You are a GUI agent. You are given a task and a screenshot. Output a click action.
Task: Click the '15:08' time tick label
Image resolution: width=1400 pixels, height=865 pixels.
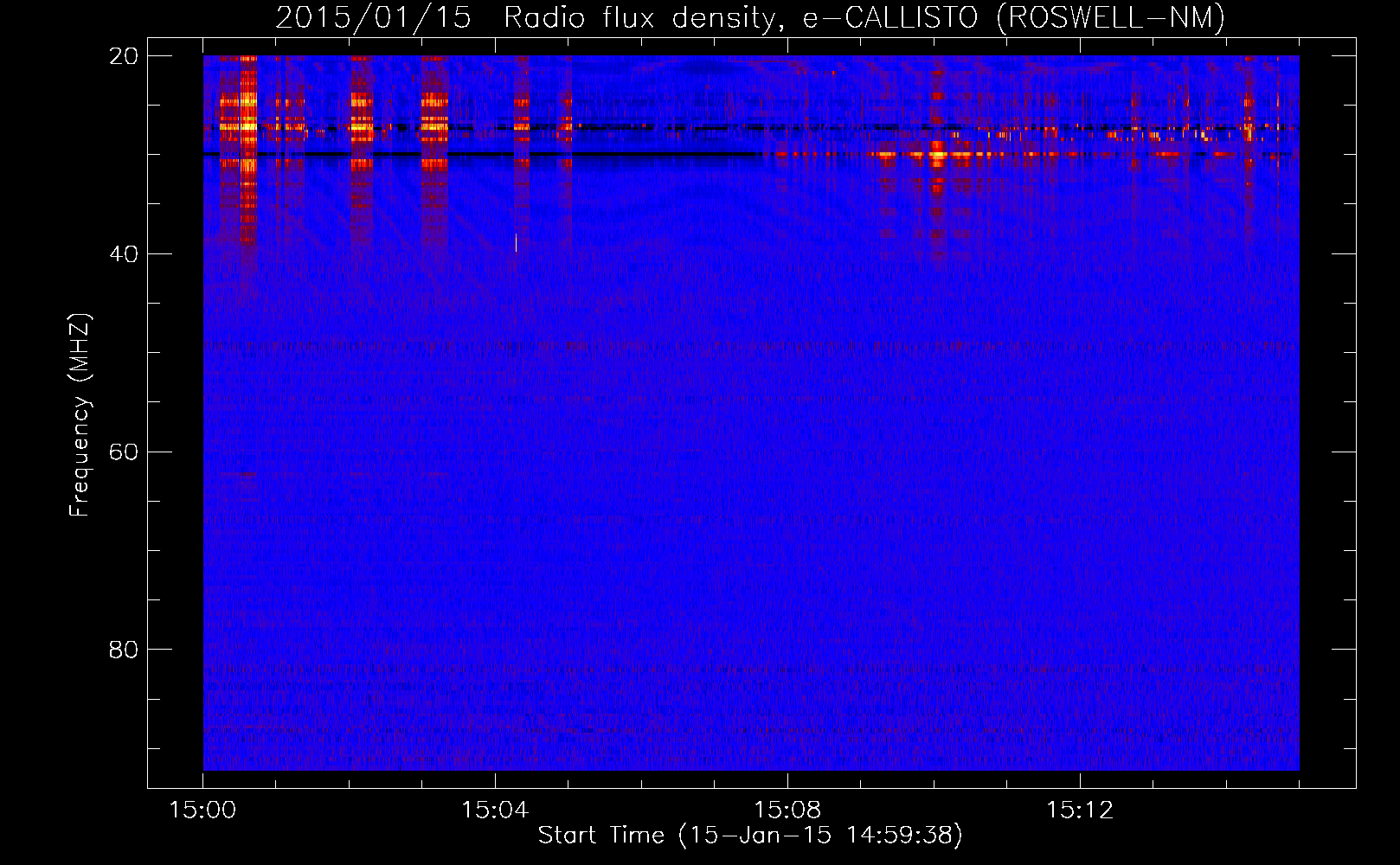tap(787, 810)
